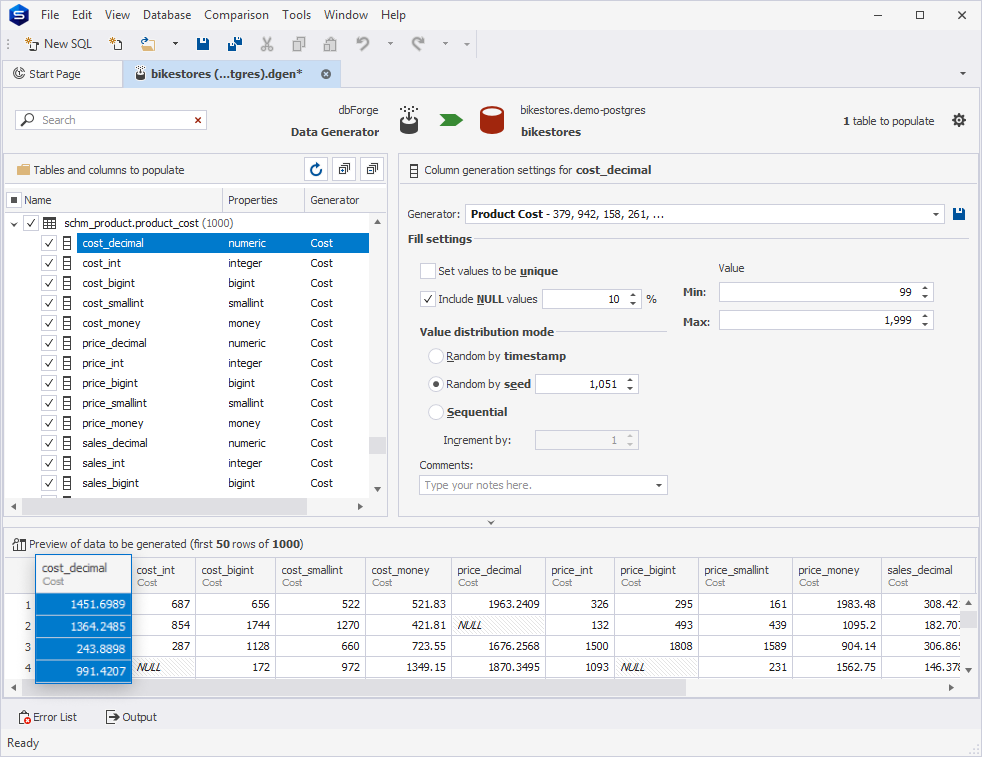Open the File menu
982x757 pixels.
pyautogui.click(x=50, y=15)
